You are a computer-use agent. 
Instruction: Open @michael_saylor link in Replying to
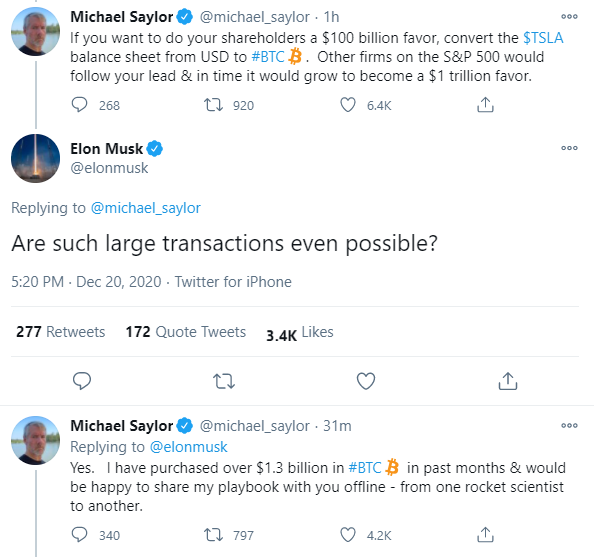click(145, 208)
